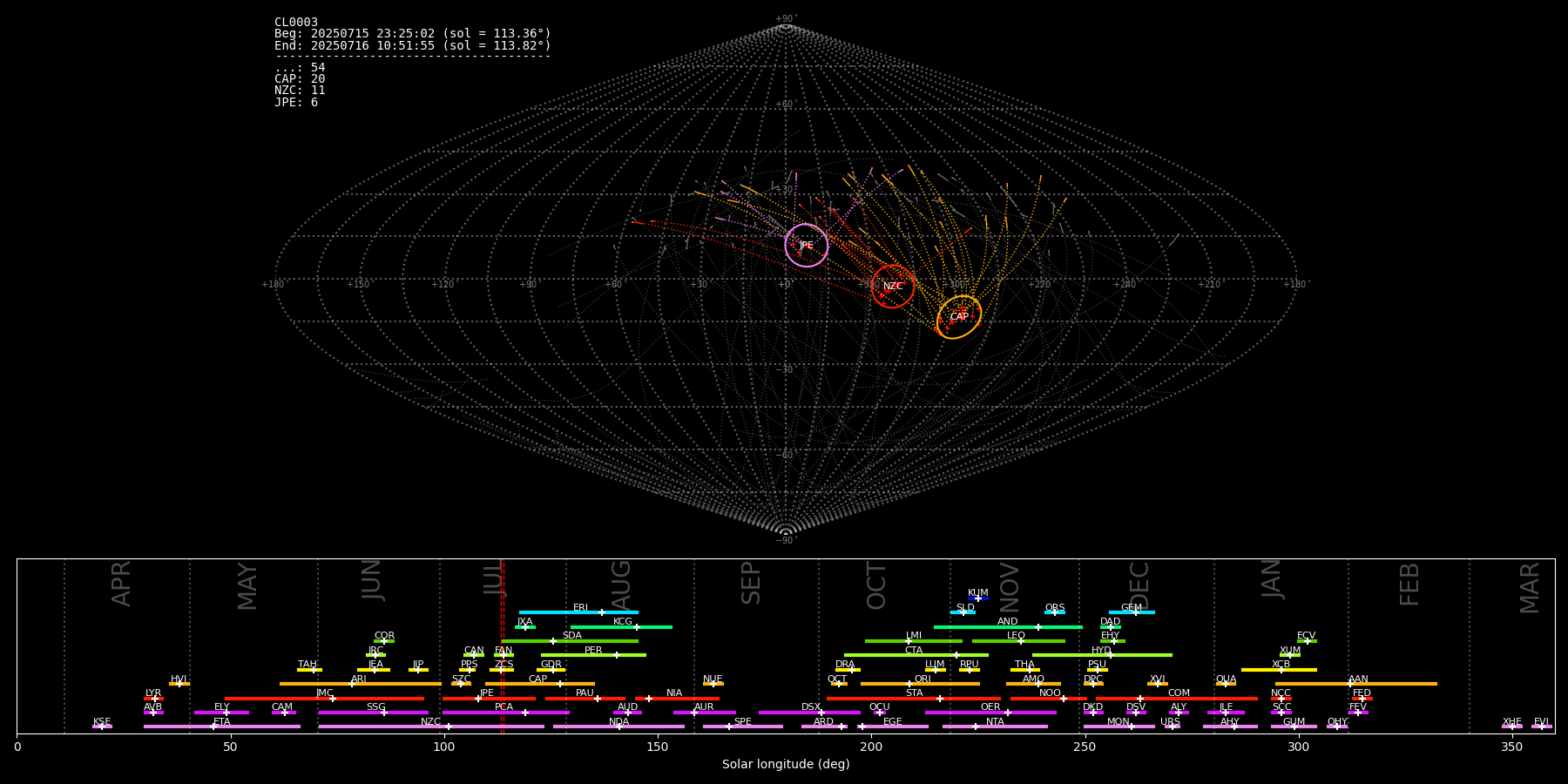The width and height of the screenshot is (1568, 784).
Task: Click the LYR shower marker
Action: tap(153, 698)
